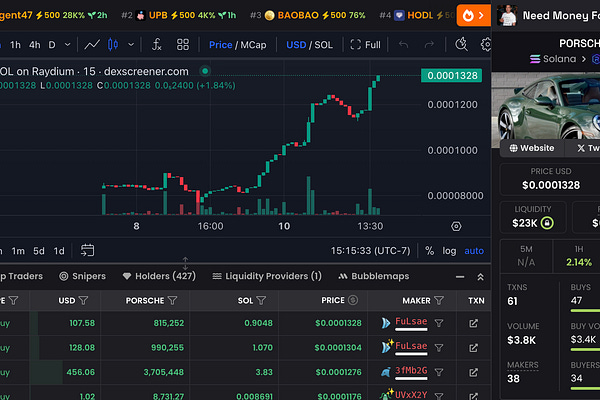Open filter on the MAKER column
The image size is (600, 400).
[x=439, y=300]
